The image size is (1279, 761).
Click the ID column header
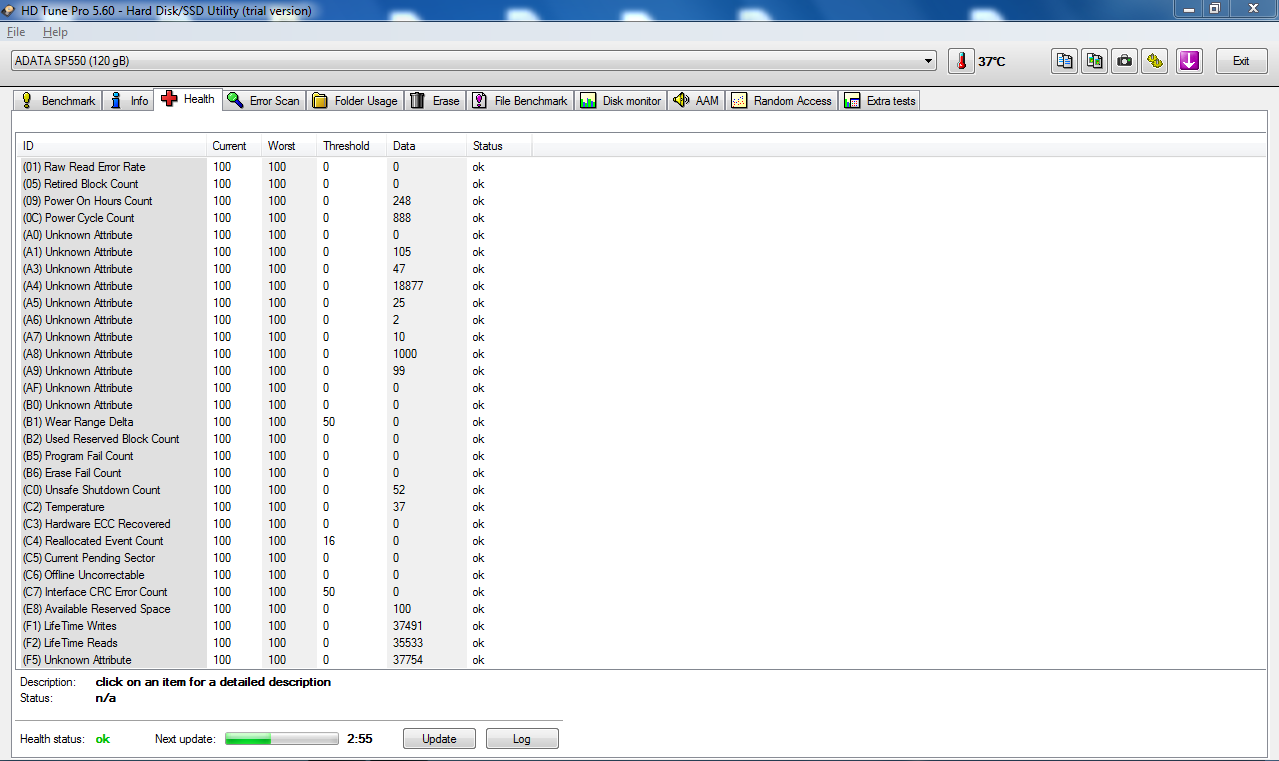111,146
